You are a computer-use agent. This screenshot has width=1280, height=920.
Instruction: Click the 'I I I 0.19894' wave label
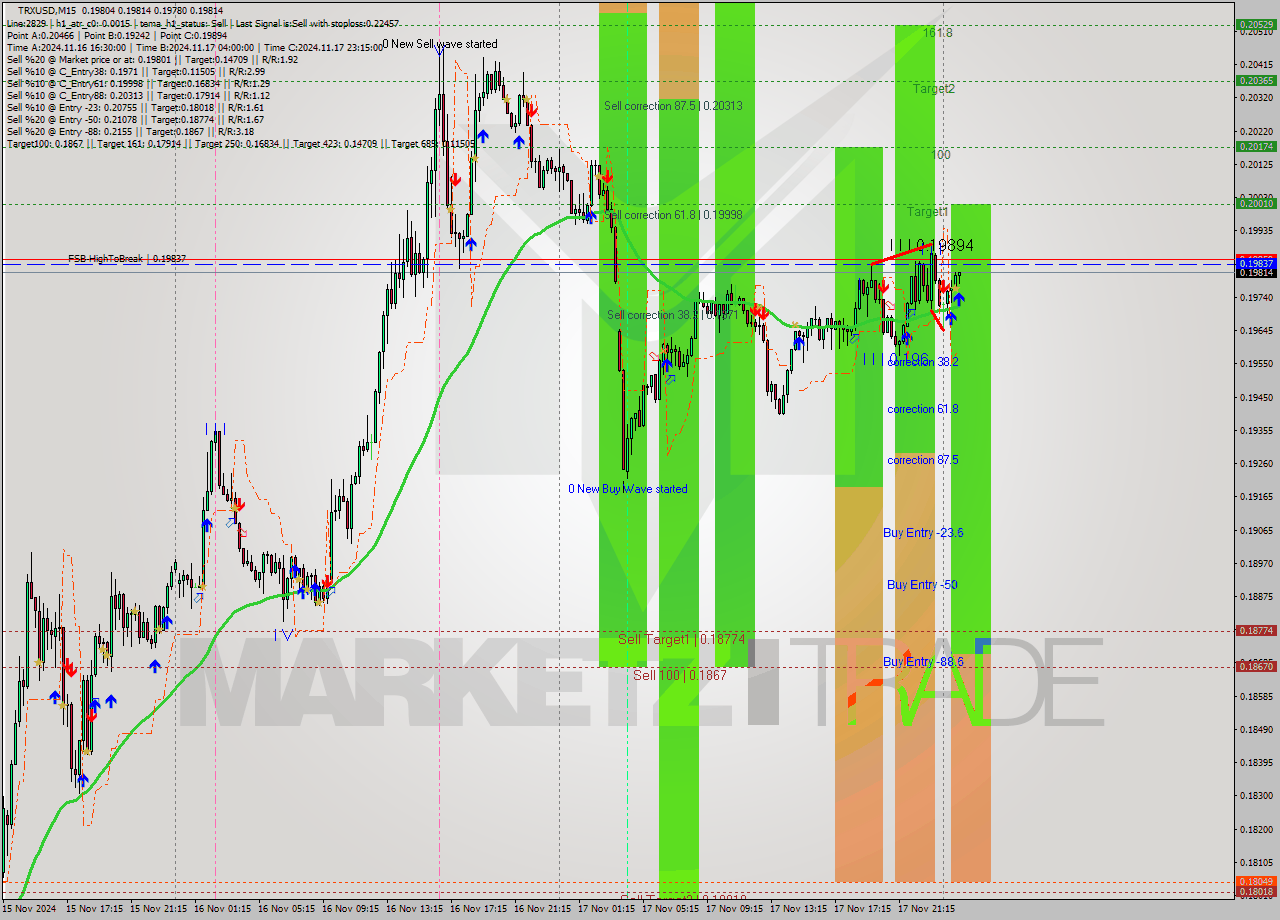[x=932, y=244]
